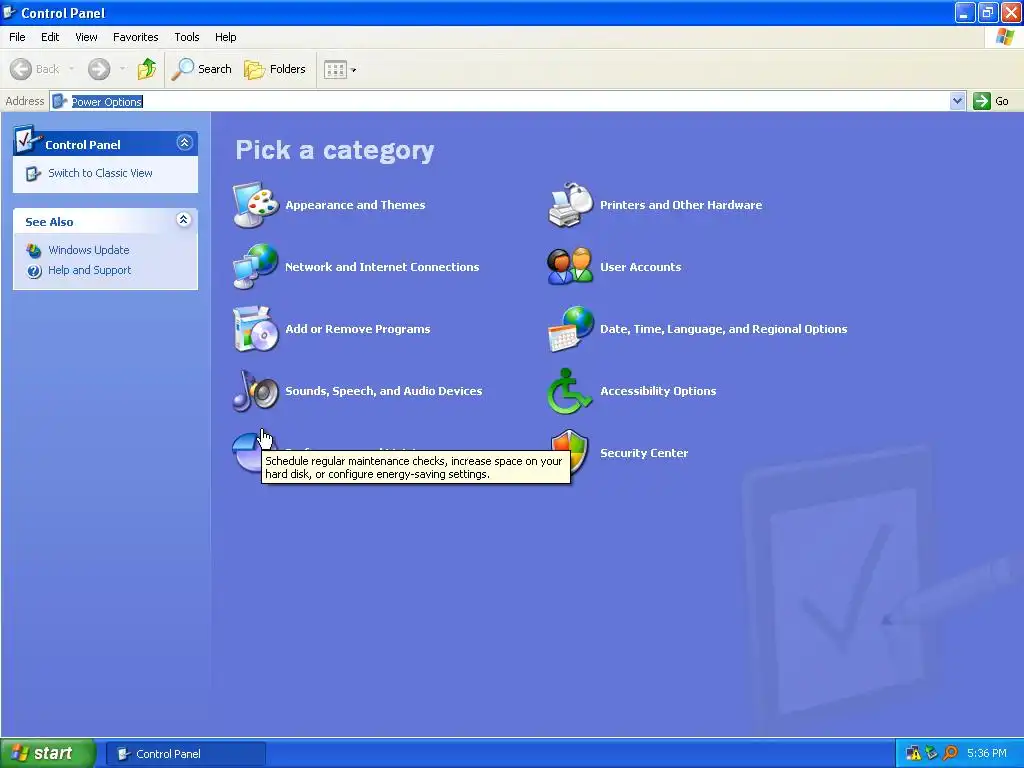
Task: Click the Forward arrow toolbar button
Action: click(x=99, y=69)
